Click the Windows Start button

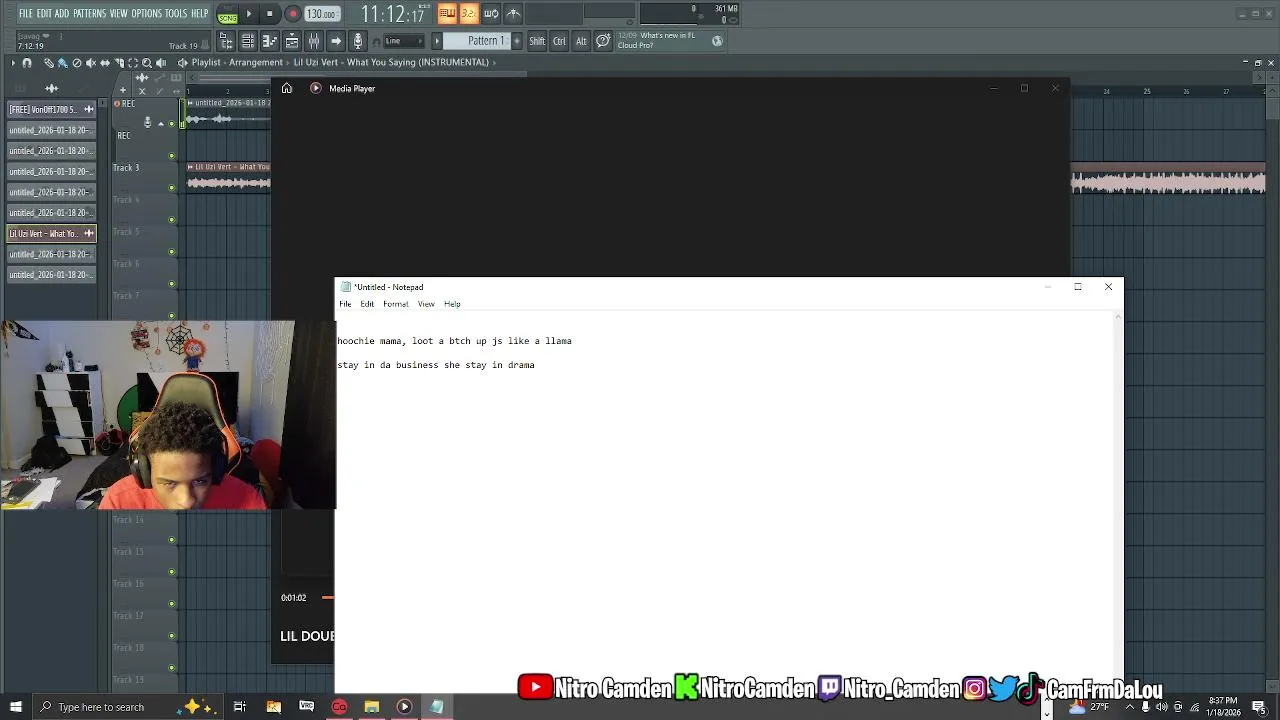pyautogui.click(x=15, y=707)
